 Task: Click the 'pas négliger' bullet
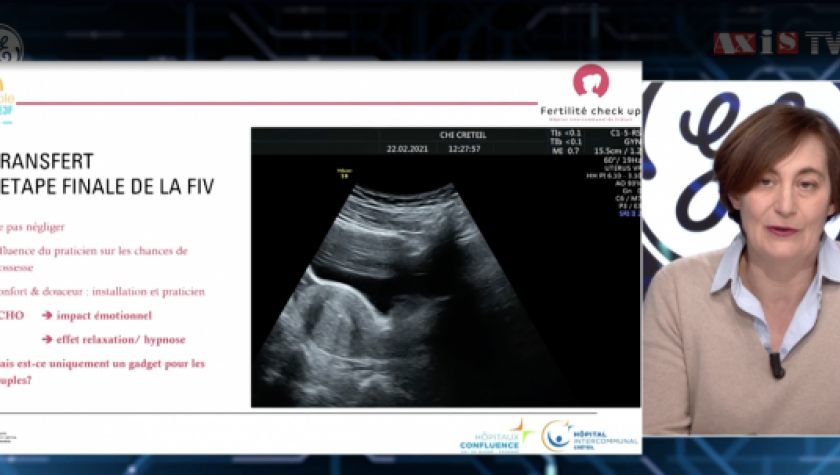point(35,227)
